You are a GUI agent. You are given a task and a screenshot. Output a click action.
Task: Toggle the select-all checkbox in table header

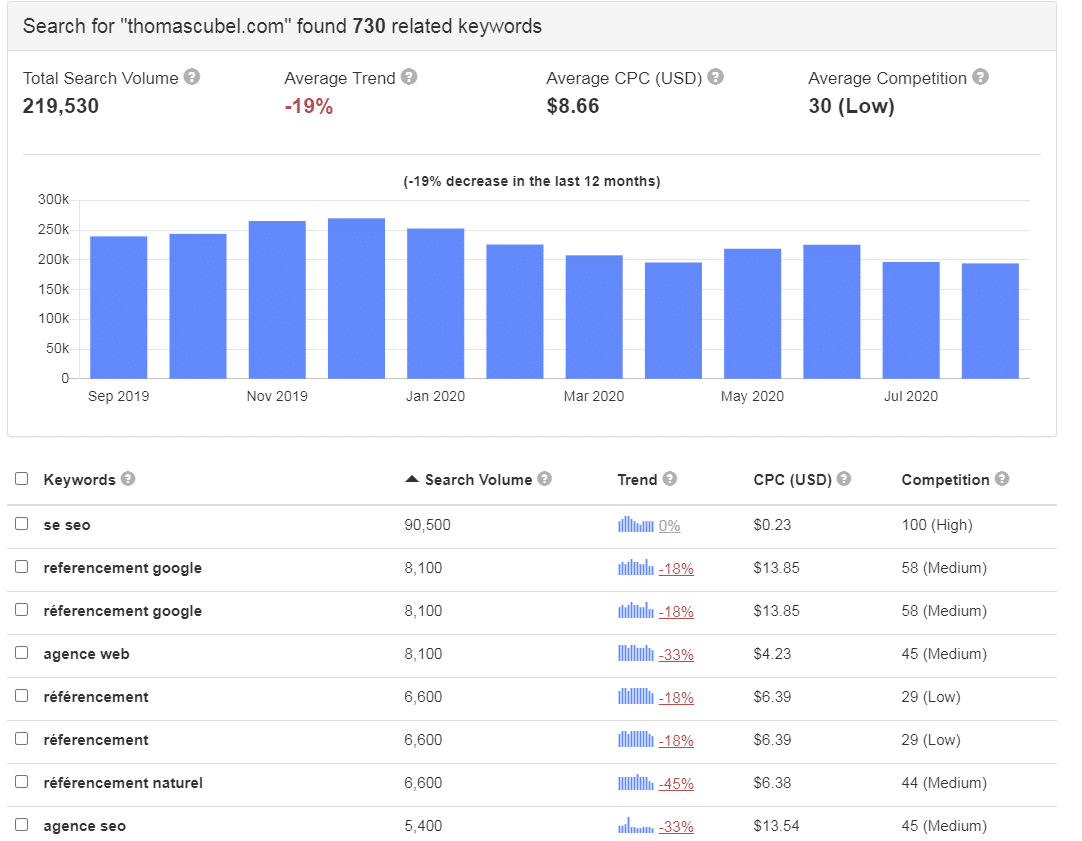click(21, 478)
